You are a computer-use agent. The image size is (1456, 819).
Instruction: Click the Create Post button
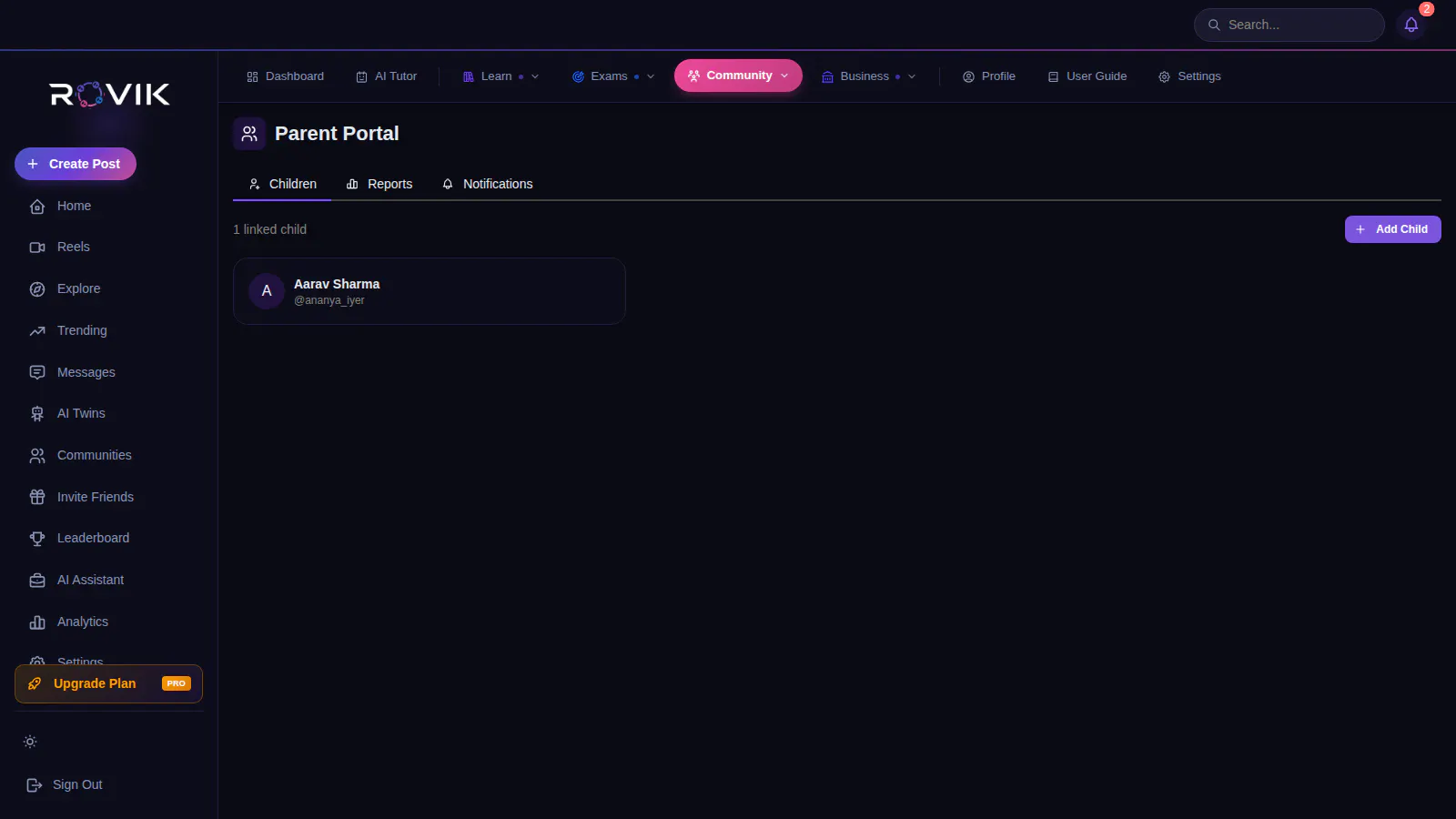(x=76, y=164)
